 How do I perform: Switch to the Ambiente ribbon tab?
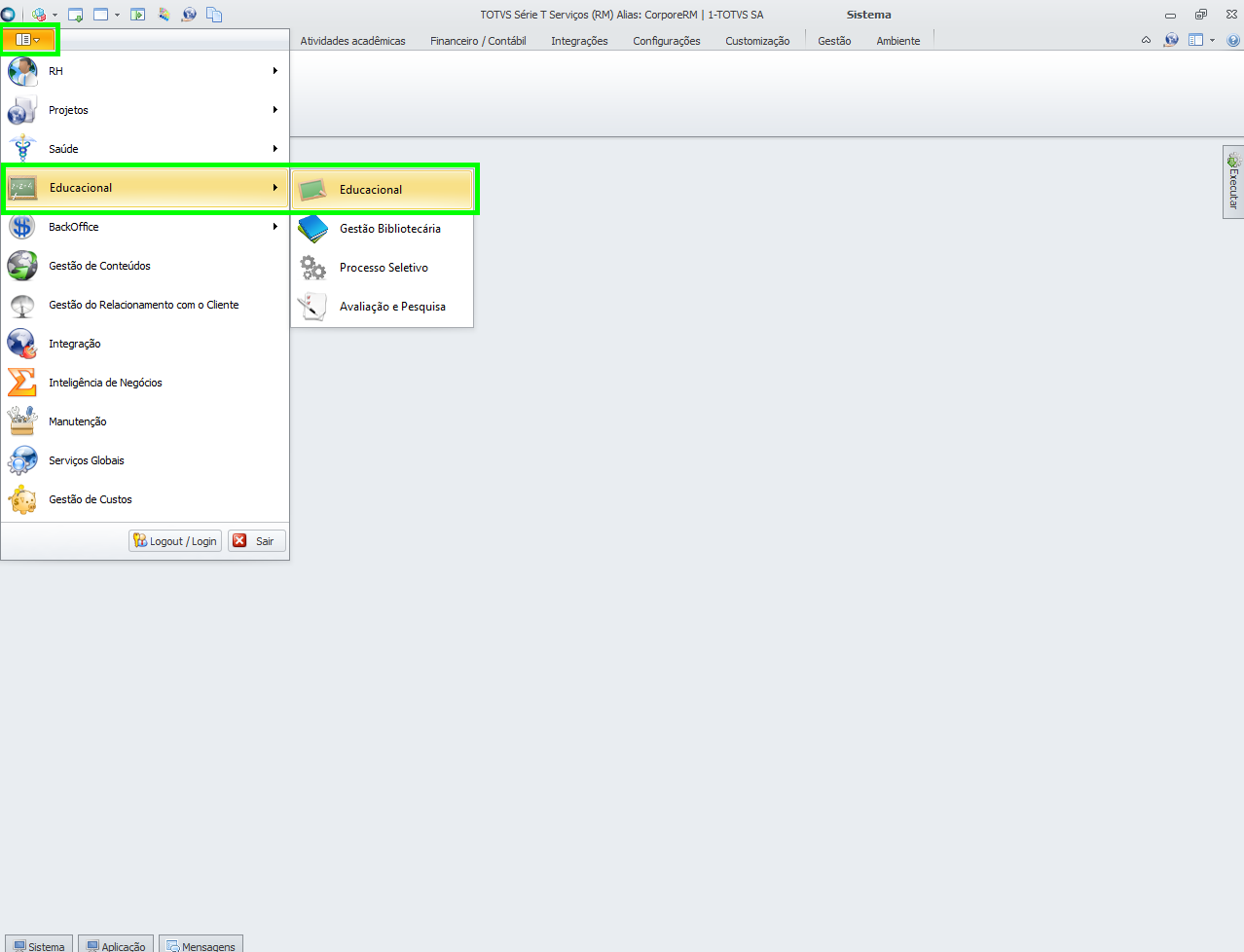(897, 41)
